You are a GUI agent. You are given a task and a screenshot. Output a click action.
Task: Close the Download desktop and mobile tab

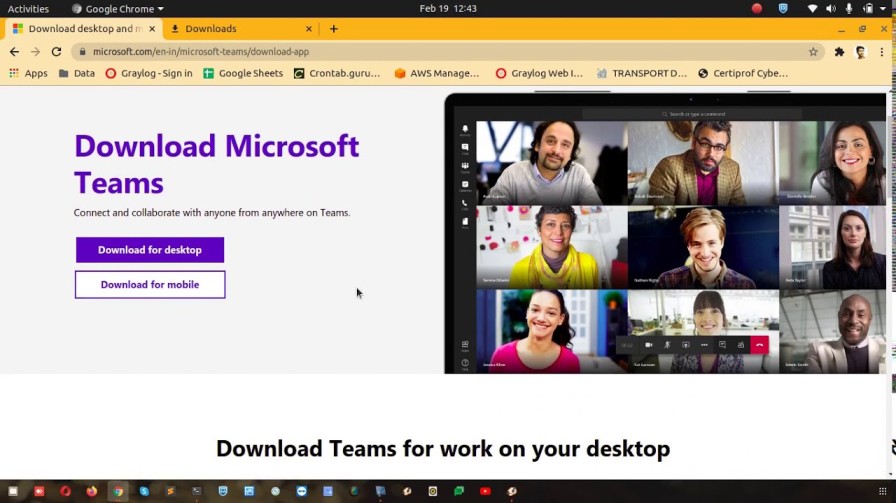(152, 29)
